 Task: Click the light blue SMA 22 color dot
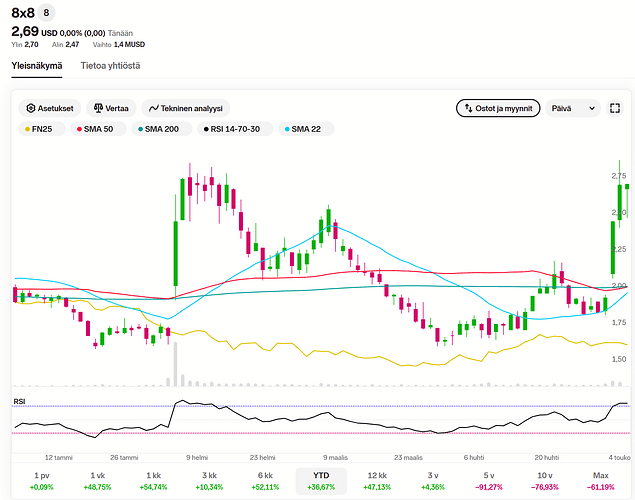coord(287,129)
